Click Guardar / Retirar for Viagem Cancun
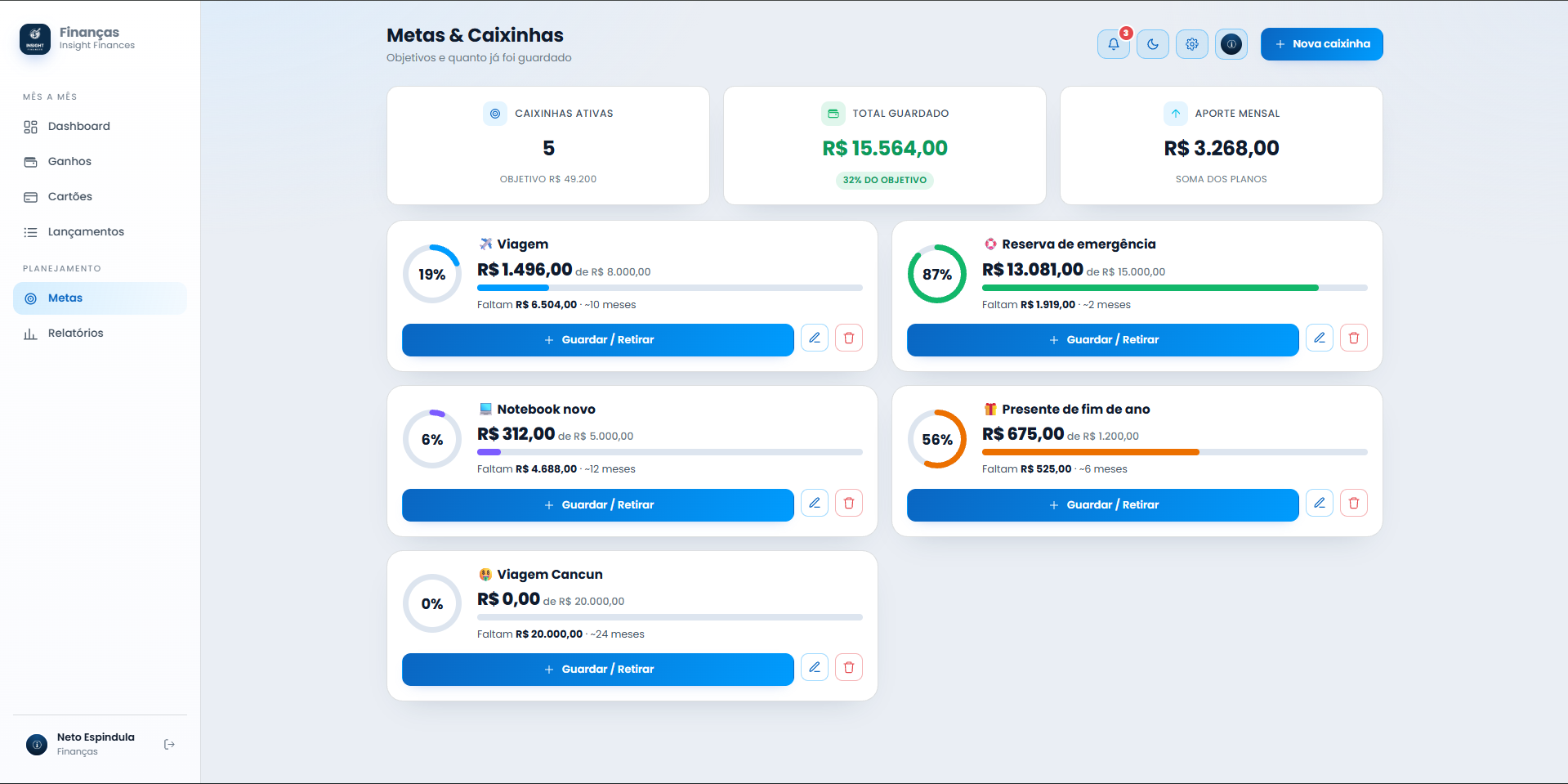Image resolution: width=1568 pixels, height=784 pixels. point(597,670)
